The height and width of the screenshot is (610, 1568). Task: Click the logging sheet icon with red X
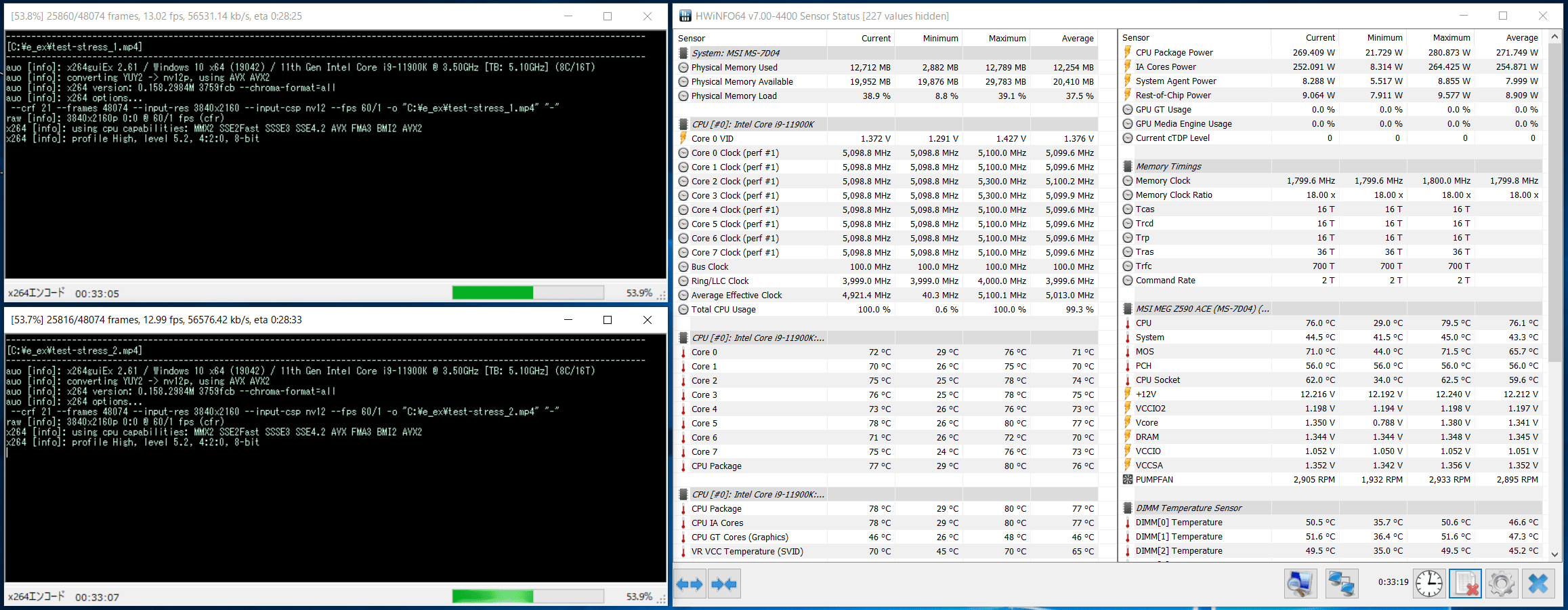pos(1466,584)
